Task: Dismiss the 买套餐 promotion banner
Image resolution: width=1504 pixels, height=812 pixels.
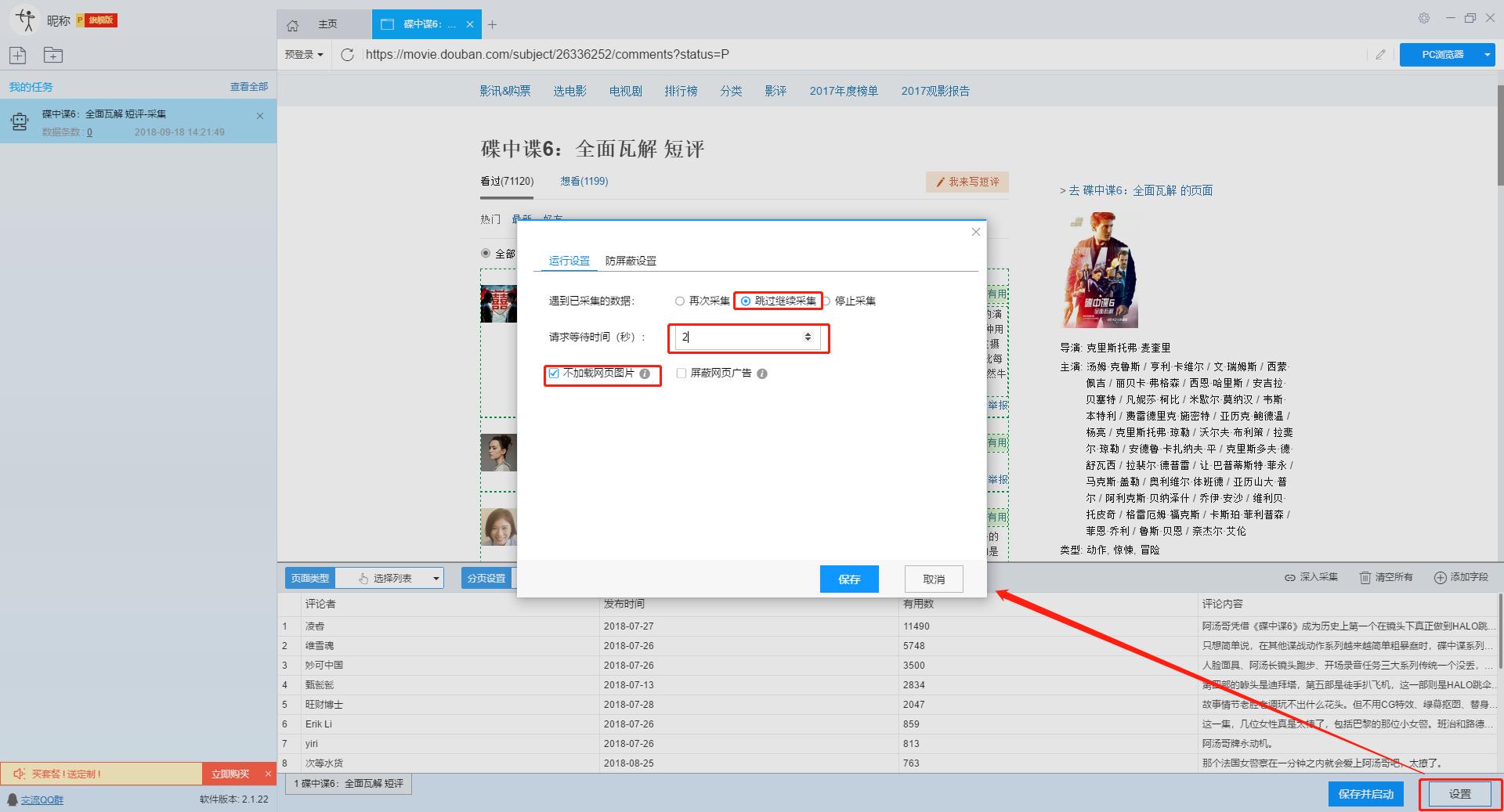Action: (x=268, y=774)
